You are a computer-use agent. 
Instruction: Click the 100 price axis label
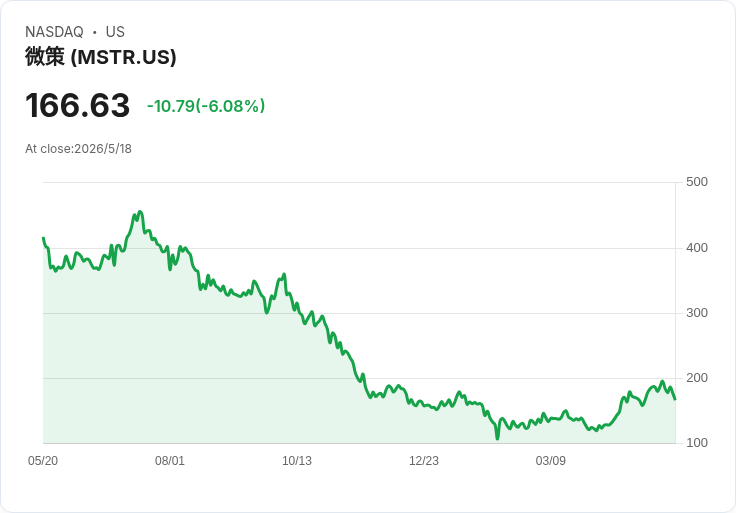point(697,443)
